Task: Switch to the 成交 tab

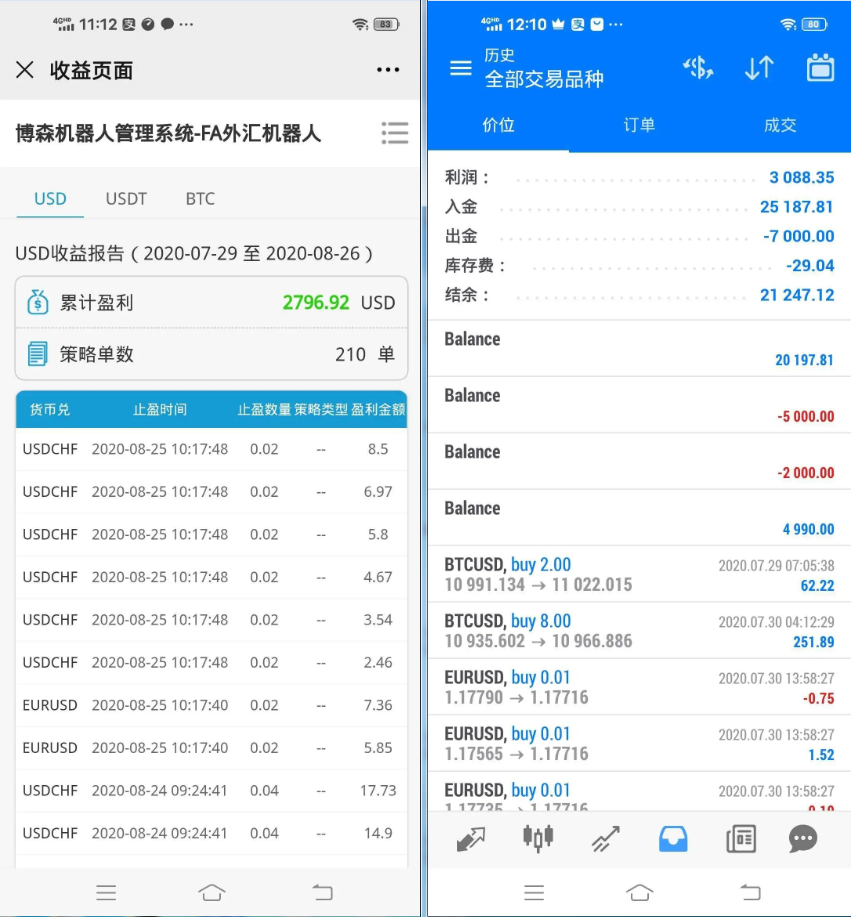Action: click(x=780, y=125)
